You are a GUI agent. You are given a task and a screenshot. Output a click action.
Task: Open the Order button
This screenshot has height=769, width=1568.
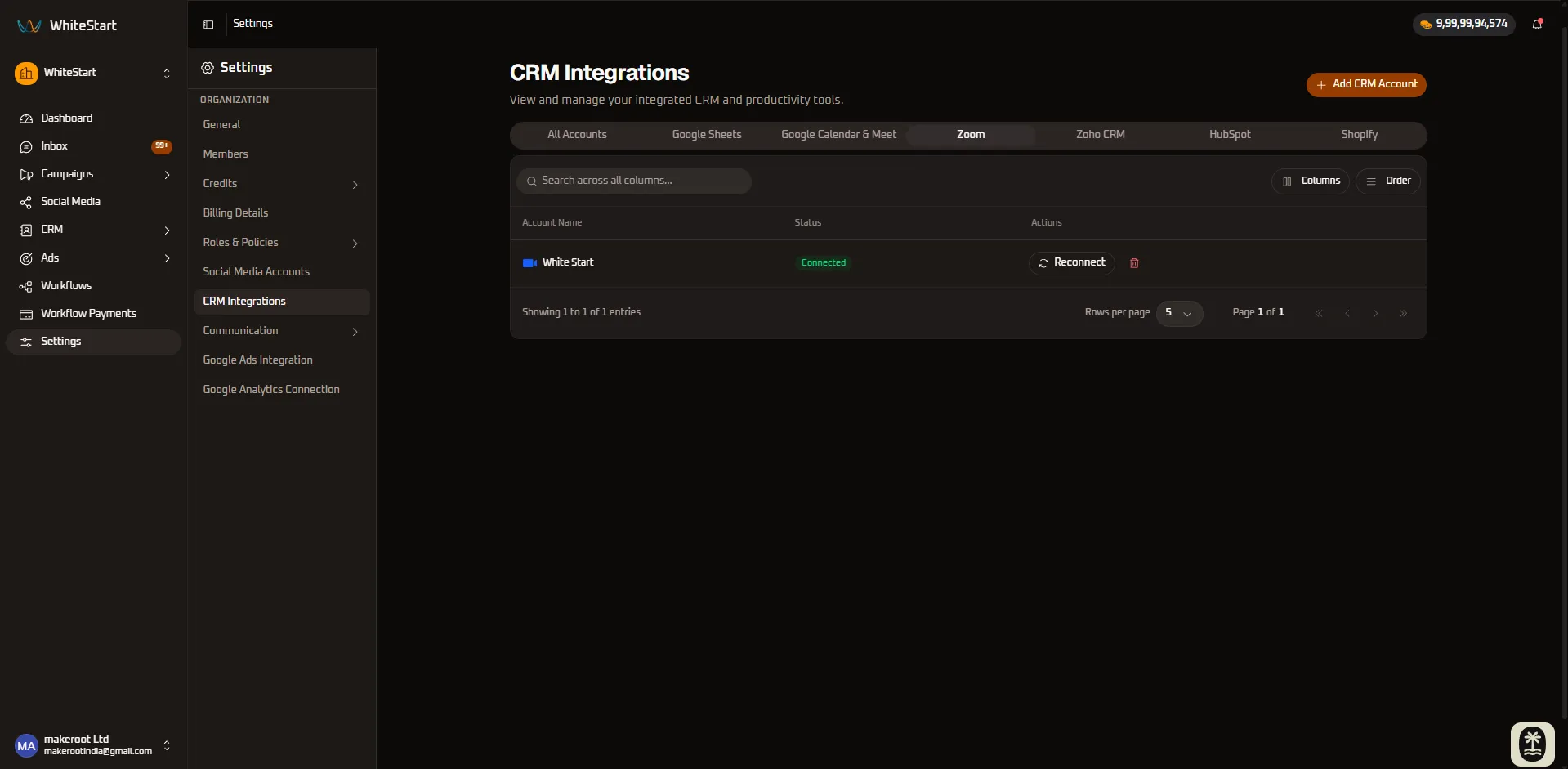pos(1387,181)
